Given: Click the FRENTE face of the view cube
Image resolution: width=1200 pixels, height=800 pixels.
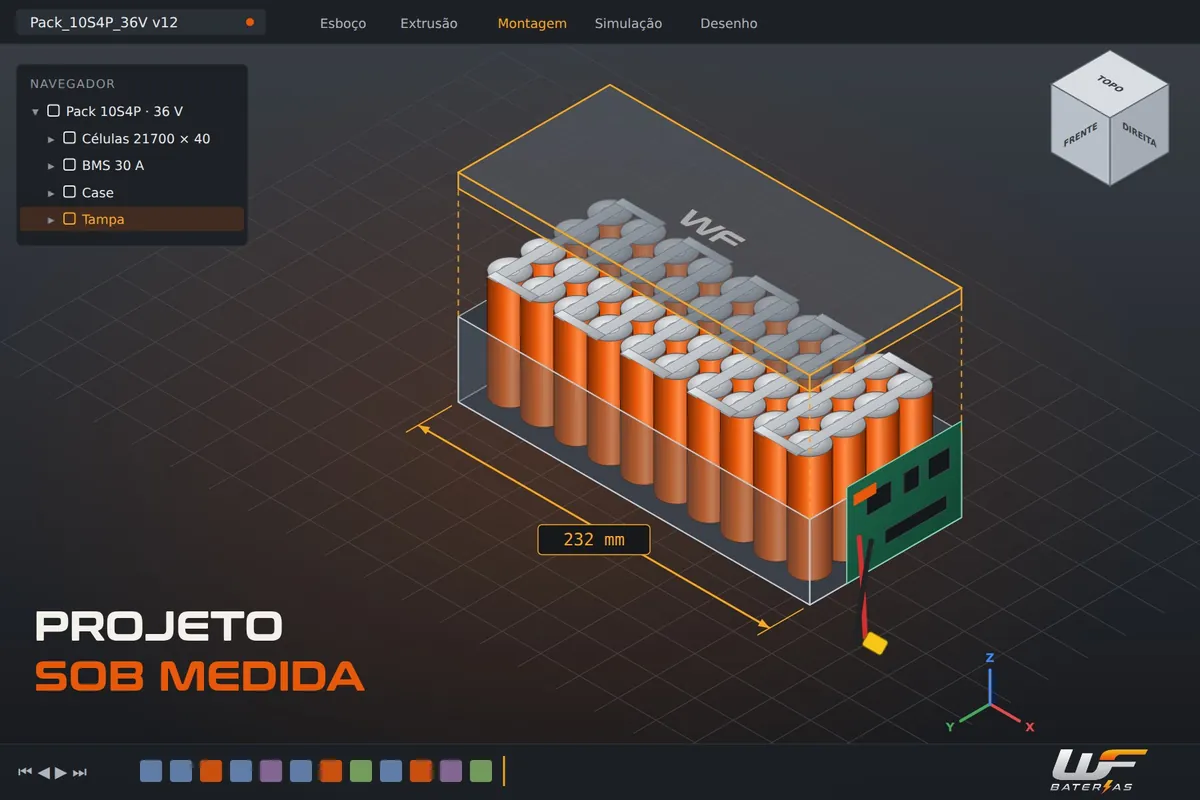Looking at the screenshot, I should click(1080, 135).
